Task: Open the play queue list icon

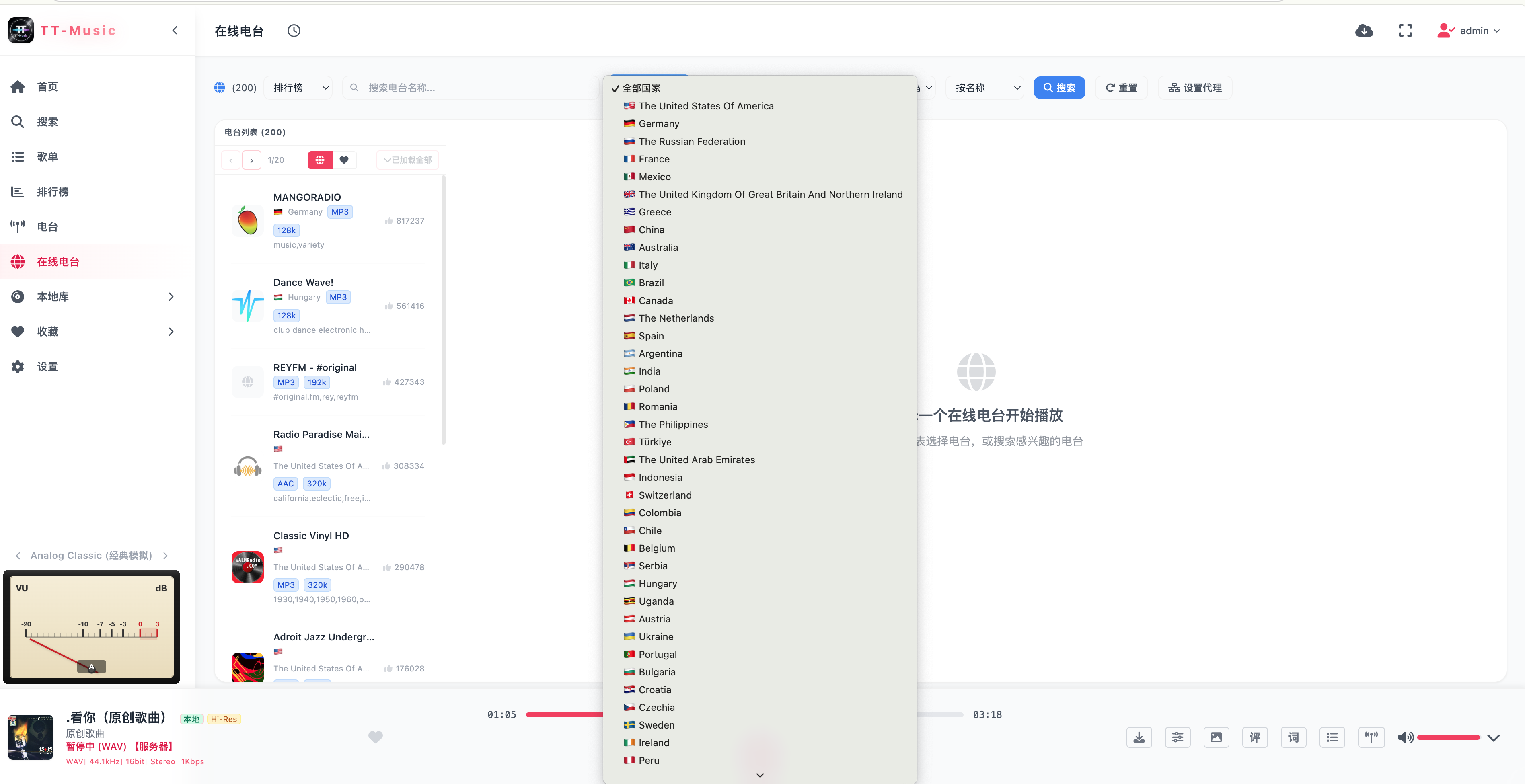Action: (1332, 737)
